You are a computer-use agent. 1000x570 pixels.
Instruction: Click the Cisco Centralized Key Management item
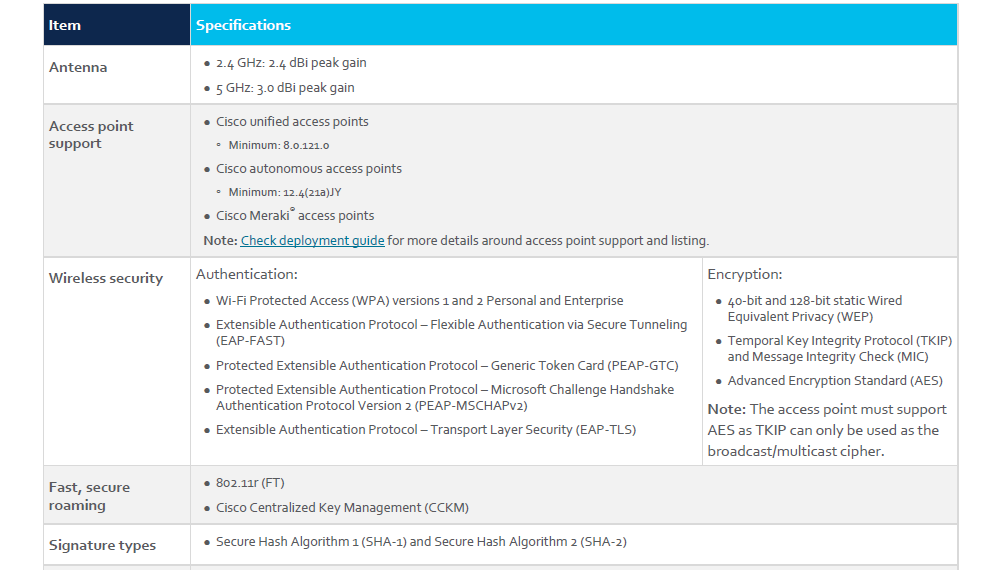click(x=342, y=508)
